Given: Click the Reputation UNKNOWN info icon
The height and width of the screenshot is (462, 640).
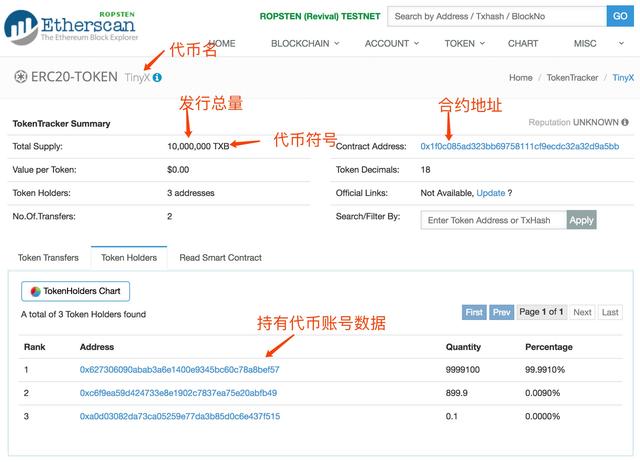Looking at the screenshot, I should [625, 122].
